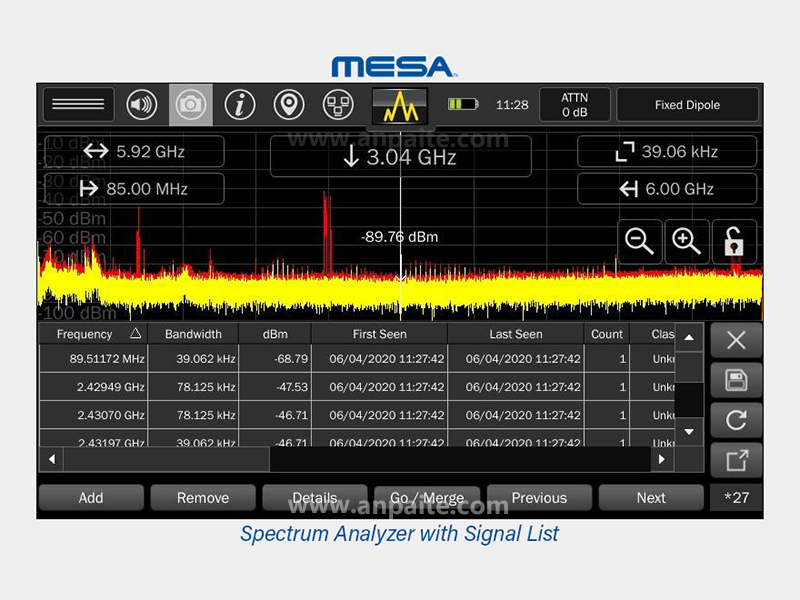This screenshot has height=600, width=800.
Task: Open the ATTN 0 dB attenuation setting
Action: (x=574, y=105)
